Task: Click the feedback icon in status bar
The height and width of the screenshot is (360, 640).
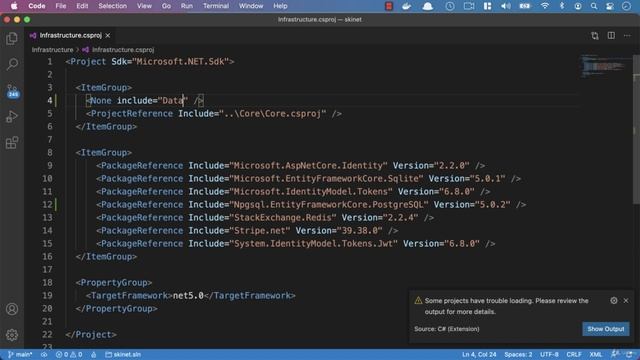Action: click(615, 354)
